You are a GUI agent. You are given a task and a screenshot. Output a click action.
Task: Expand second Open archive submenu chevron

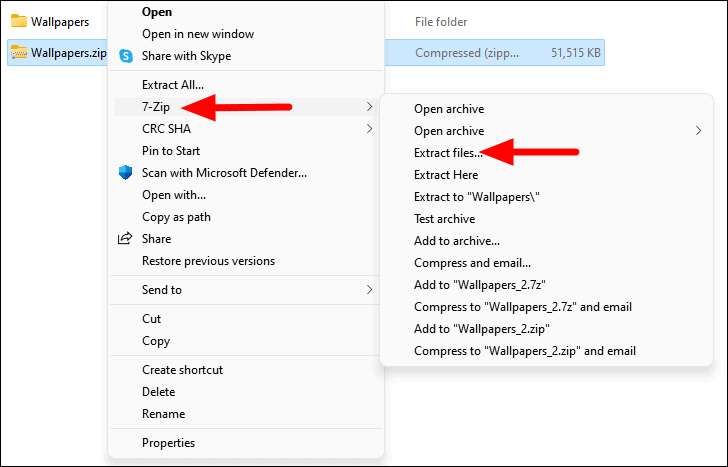(698, 131)
